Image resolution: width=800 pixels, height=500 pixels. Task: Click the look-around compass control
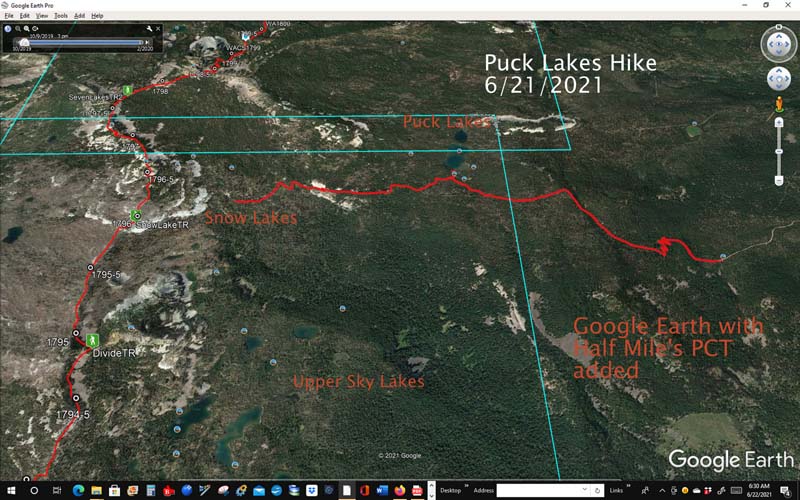pyautogui.click(x=778, y=44)
